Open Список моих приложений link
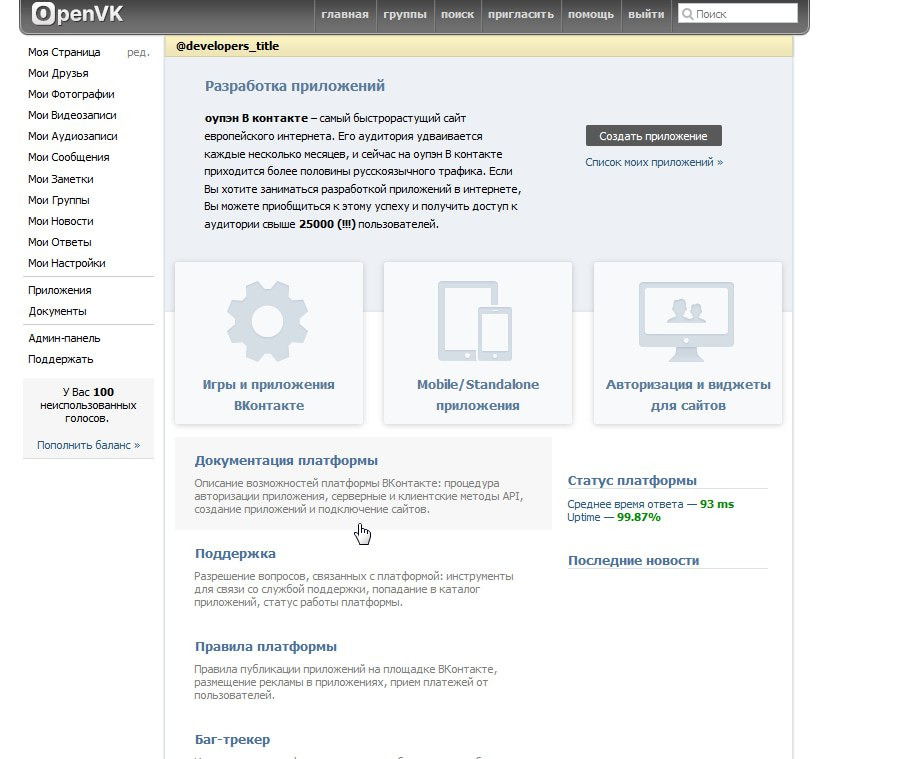This screenshot has width=910, height=759. coord(654,162)
